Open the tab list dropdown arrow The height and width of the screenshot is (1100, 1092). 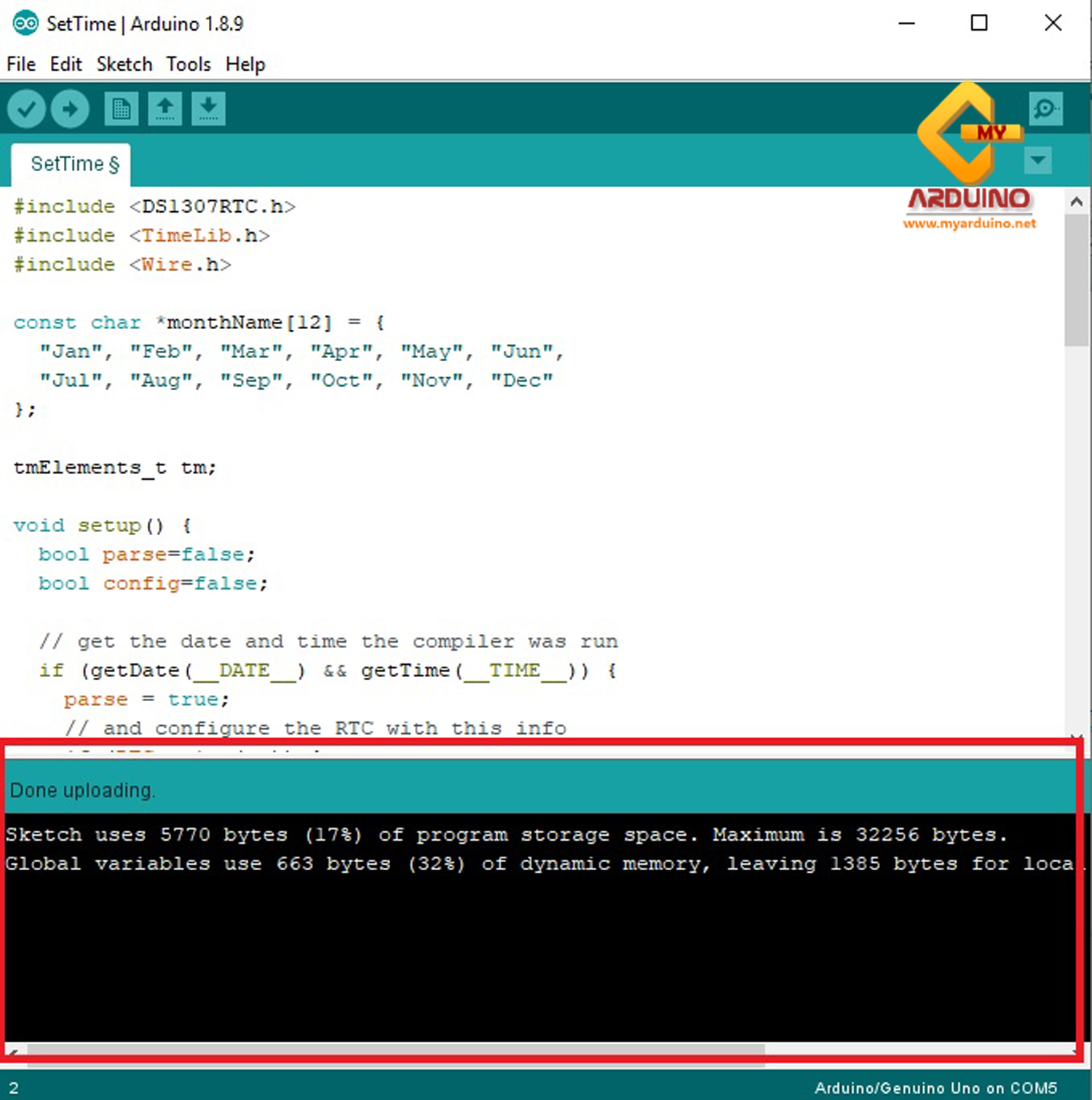pyautogui.click(x=1038, y=161)
